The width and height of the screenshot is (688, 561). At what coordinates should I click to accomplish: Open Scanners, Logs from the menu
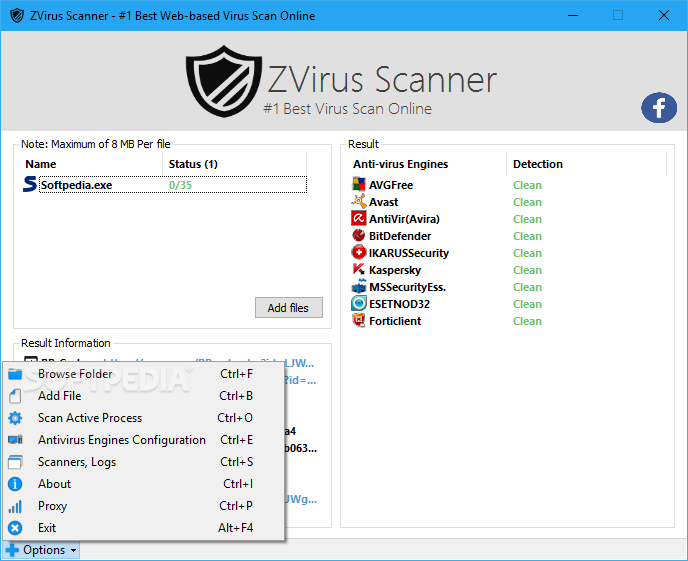click(144, 462)
